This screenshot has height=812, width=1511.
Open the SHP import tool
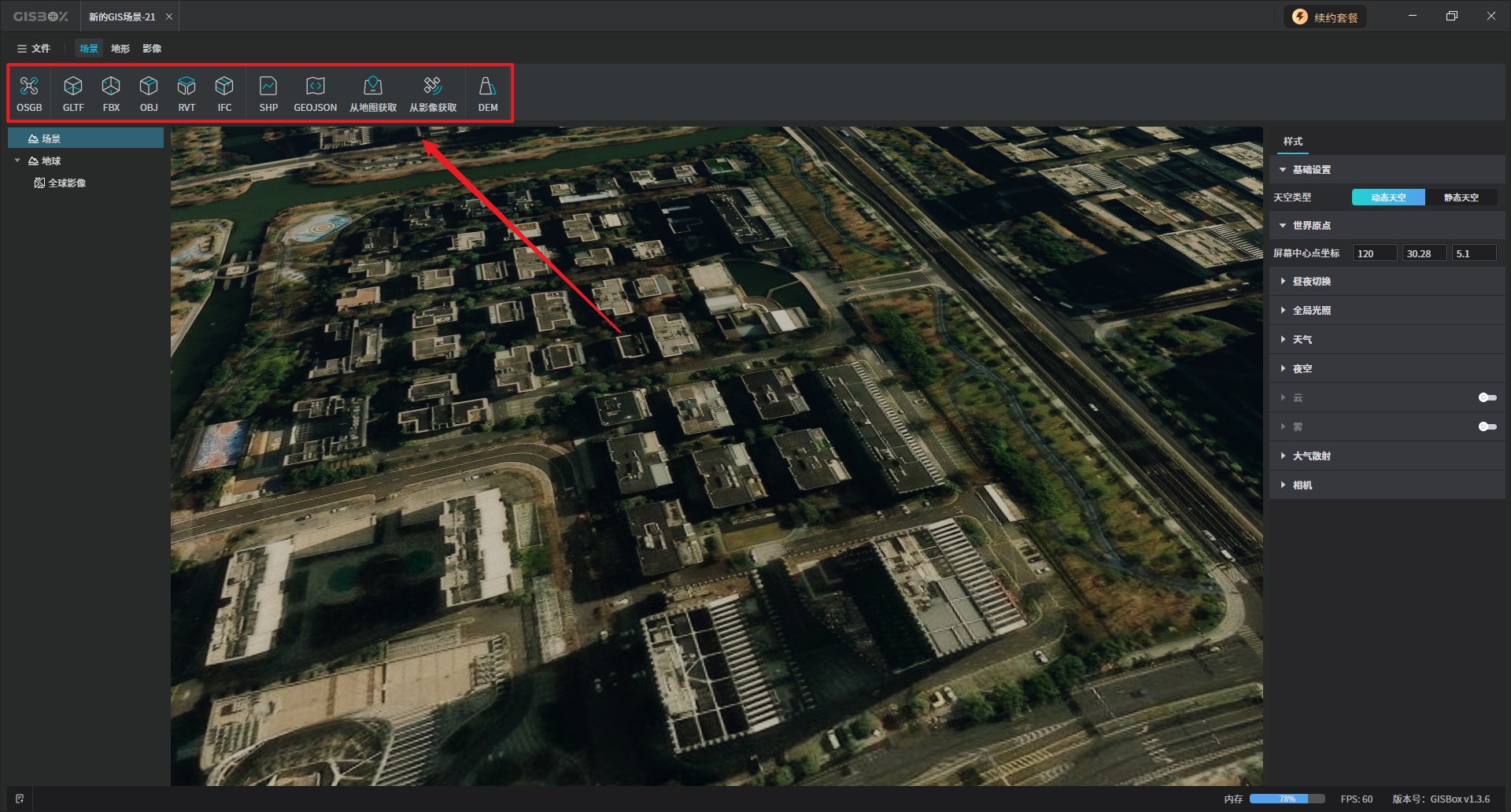pos(268,93)
